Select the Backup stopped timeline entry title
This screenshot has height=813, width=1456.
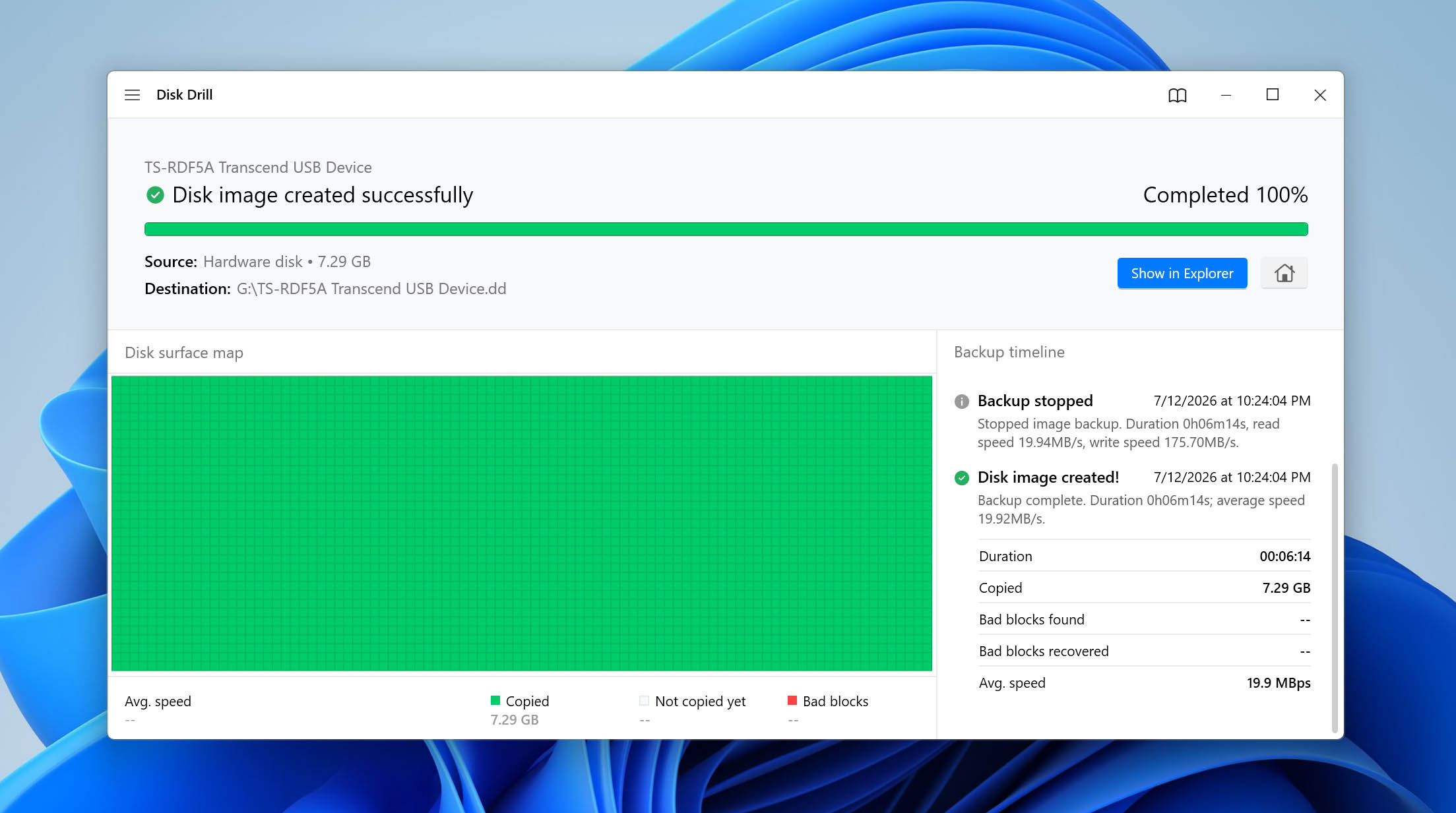pos(1035,401)
